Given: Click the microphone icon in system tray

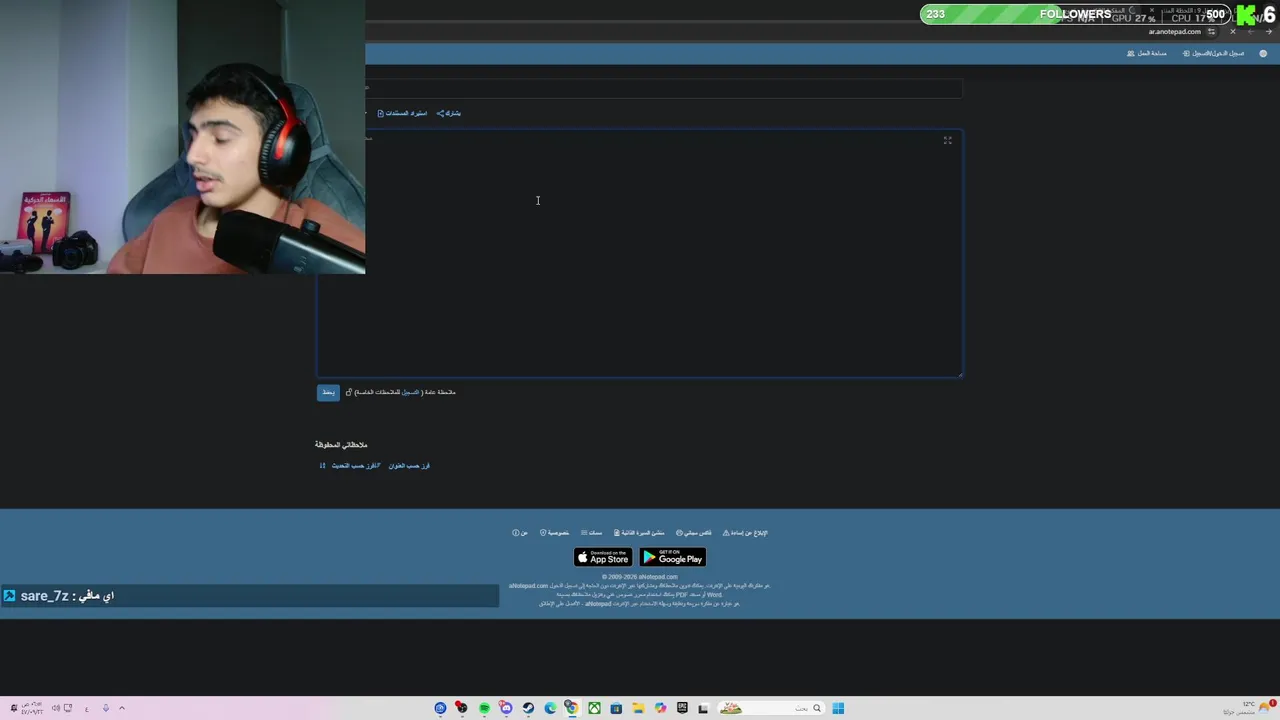Looking at the screenshot, I should [106, 708].
